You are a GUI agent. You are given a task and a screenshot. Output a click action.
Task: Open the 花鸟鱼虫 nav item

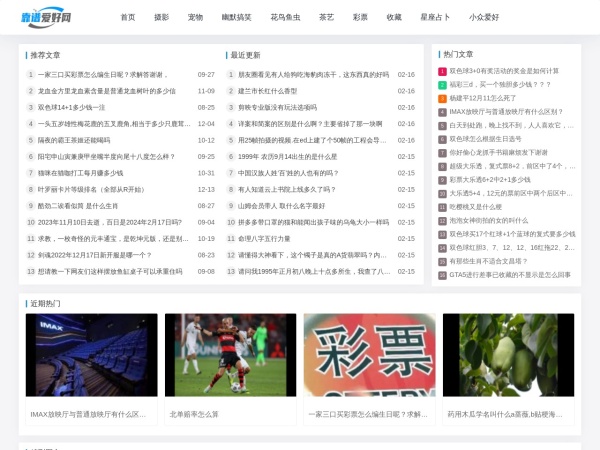pos(285,17)
